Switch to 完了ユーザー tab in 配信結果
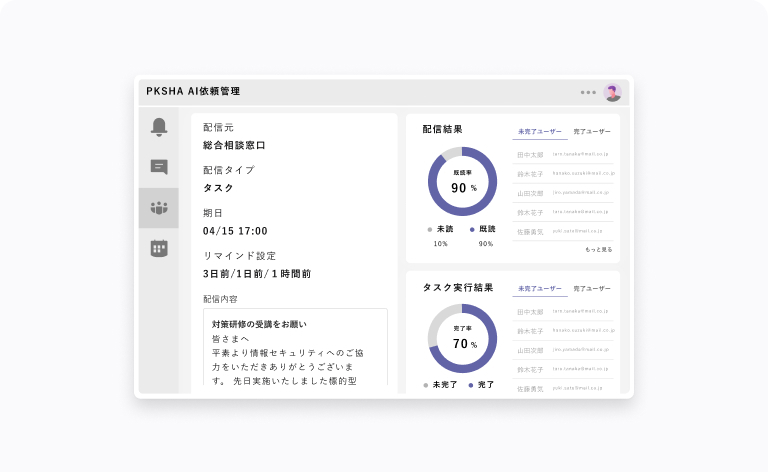768x472 pixels. [592, 132]
